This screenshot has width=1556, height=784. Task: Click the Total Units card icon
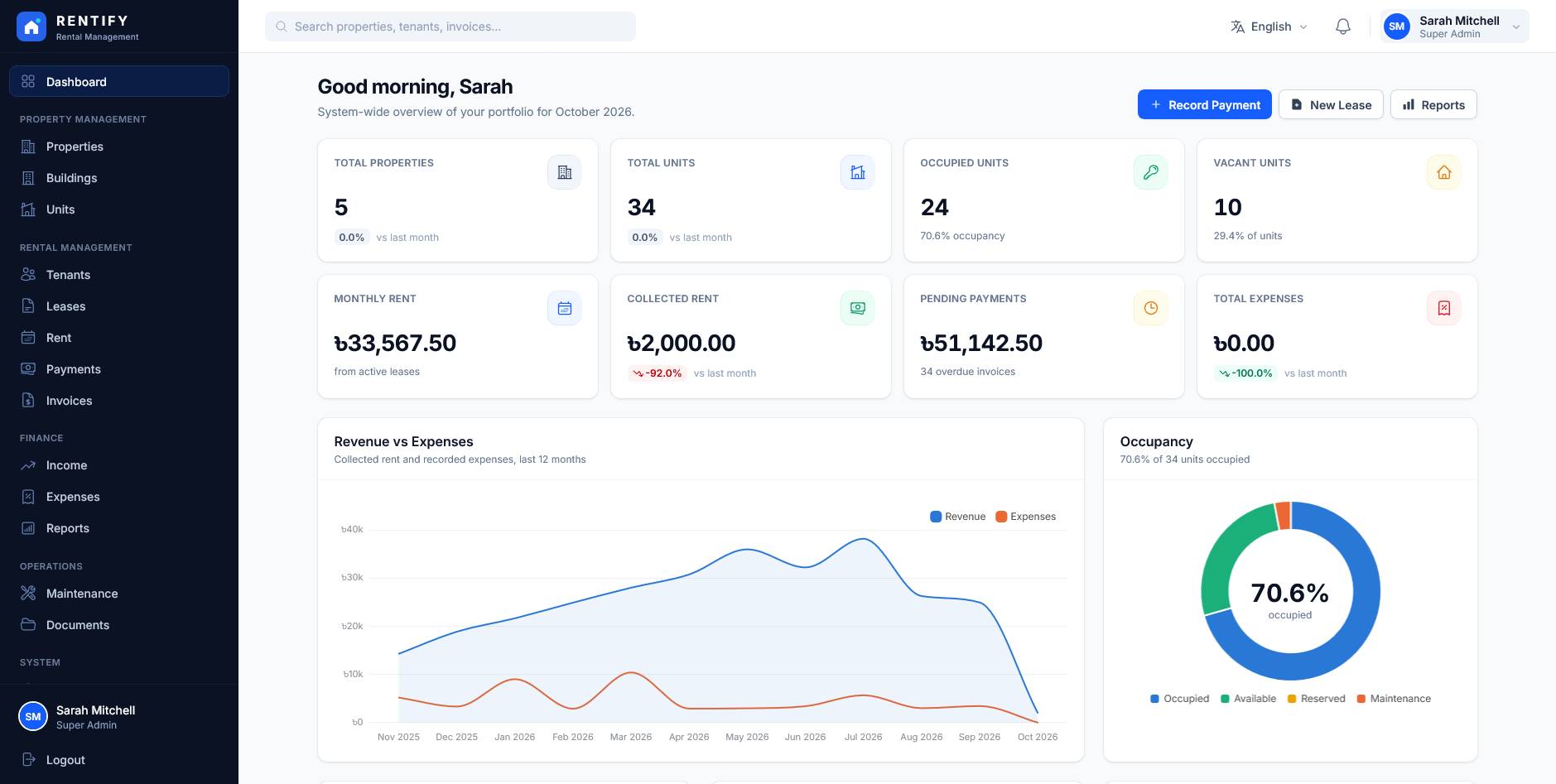pos(858,172)
